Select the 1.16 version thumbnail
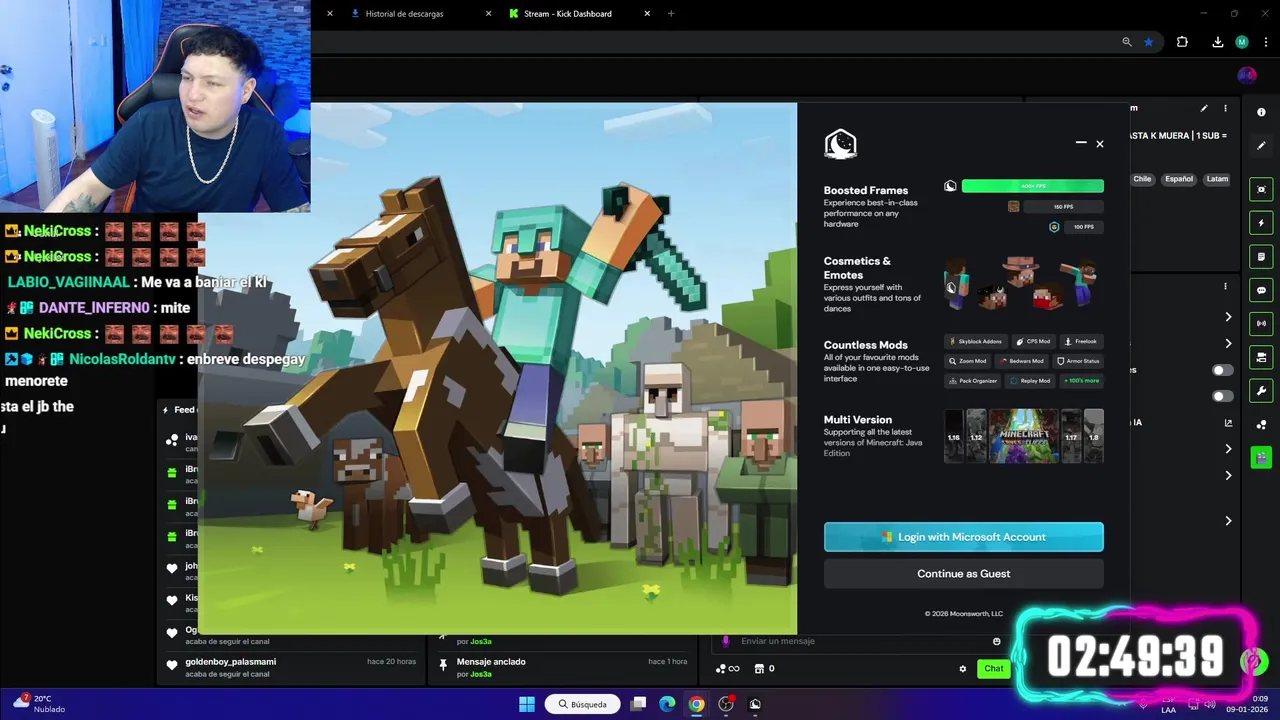 (953, 436)
